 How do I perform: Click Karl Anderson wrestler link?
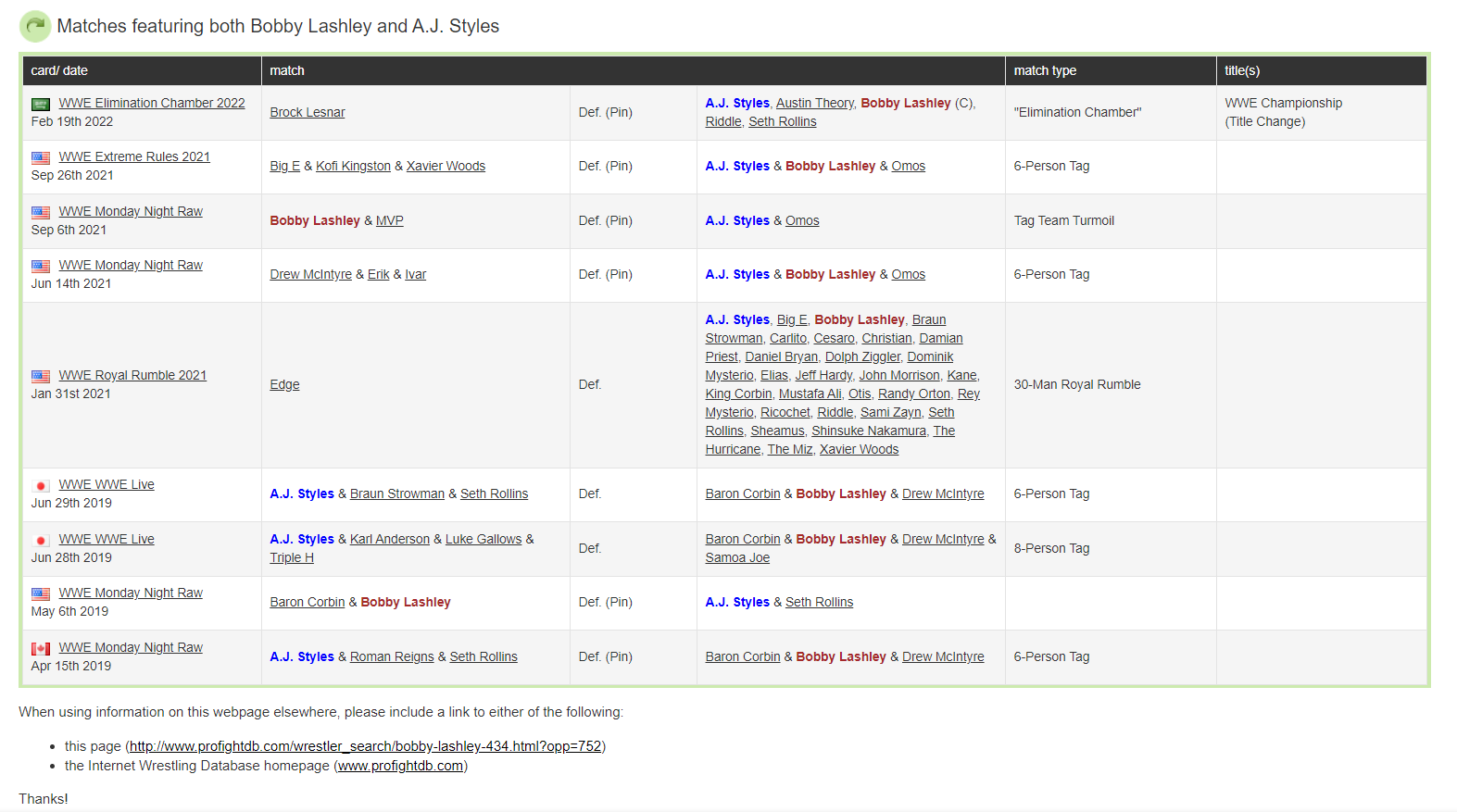point(390,539)
